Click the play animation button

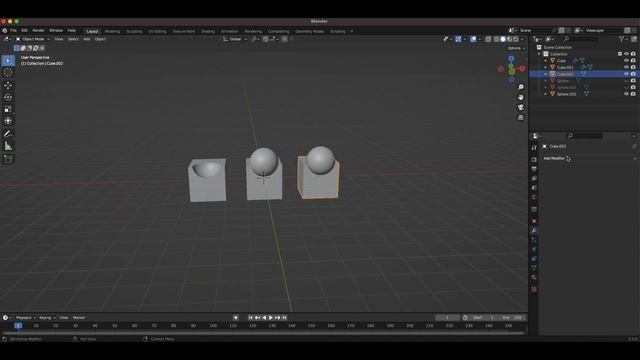(271, 318)
